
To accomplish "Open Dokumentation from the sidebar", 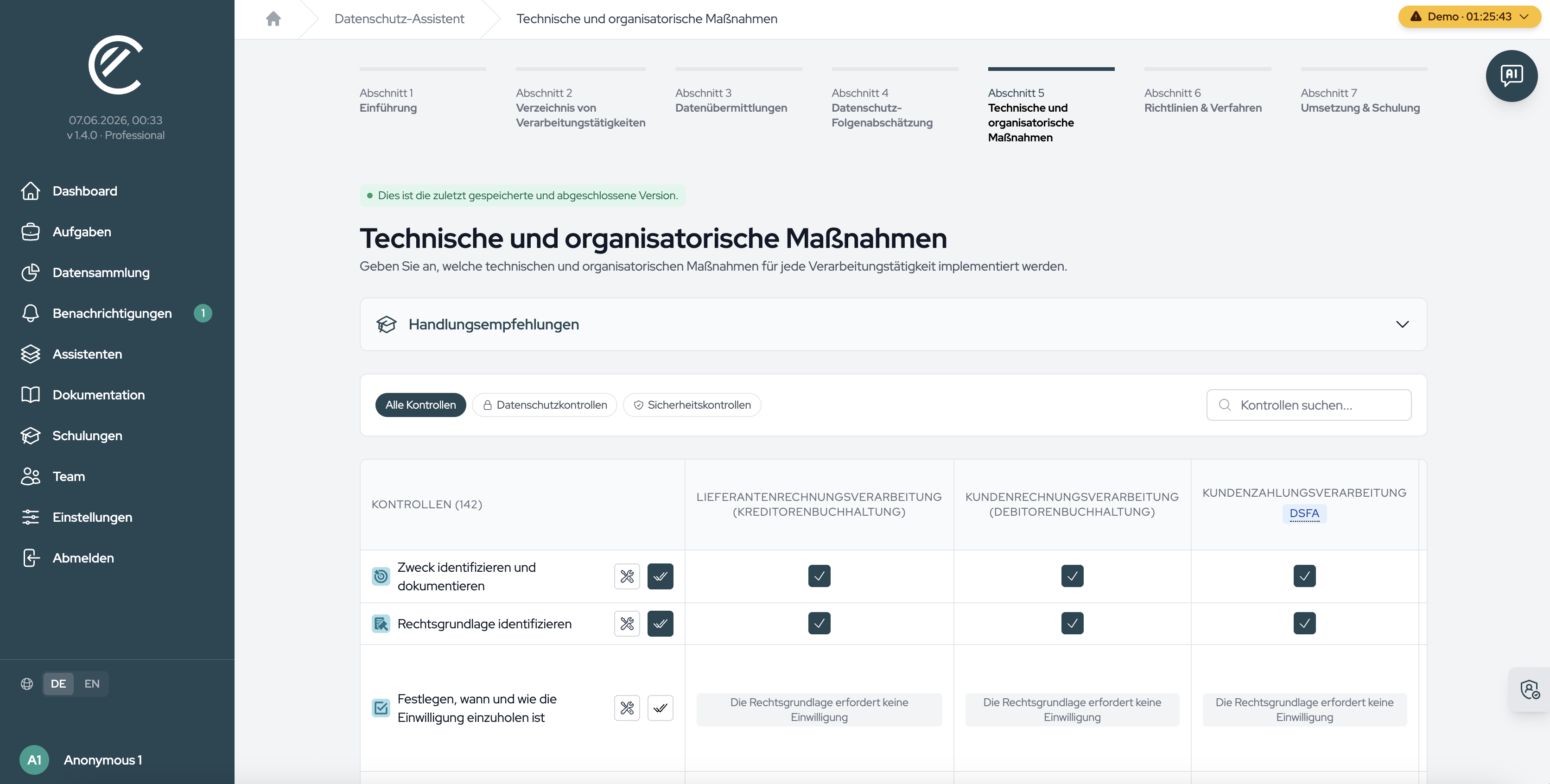I will [98, 395].
